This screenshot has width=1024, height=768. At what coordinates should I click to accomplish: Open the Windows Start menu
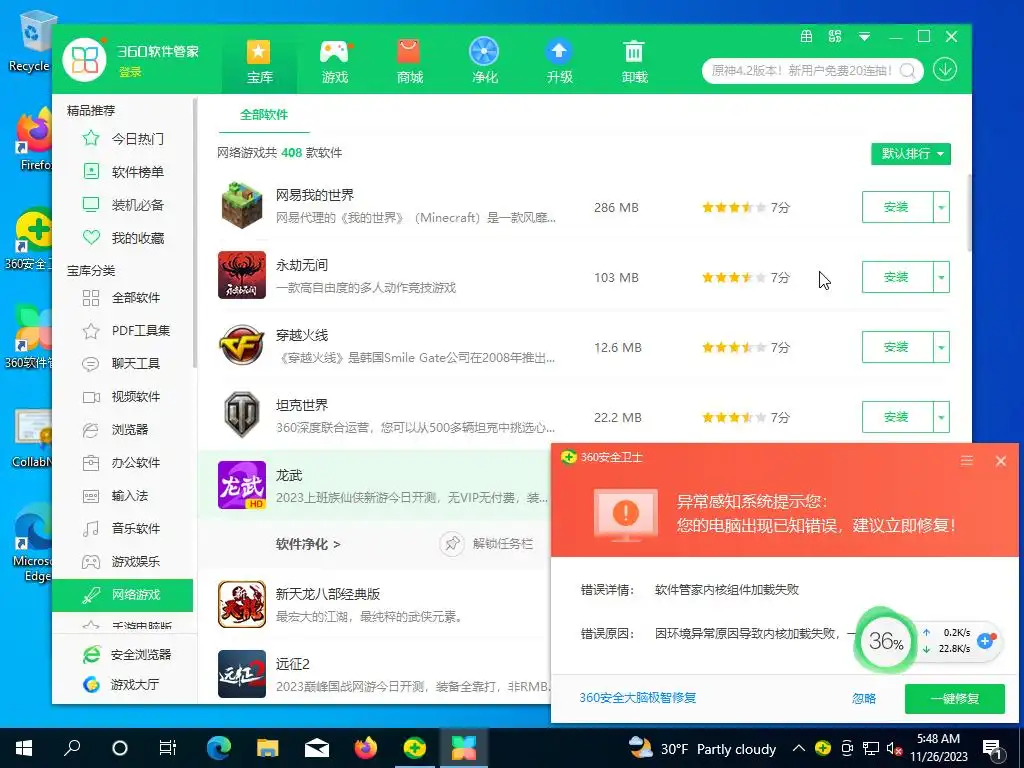[x=24, y=748]
